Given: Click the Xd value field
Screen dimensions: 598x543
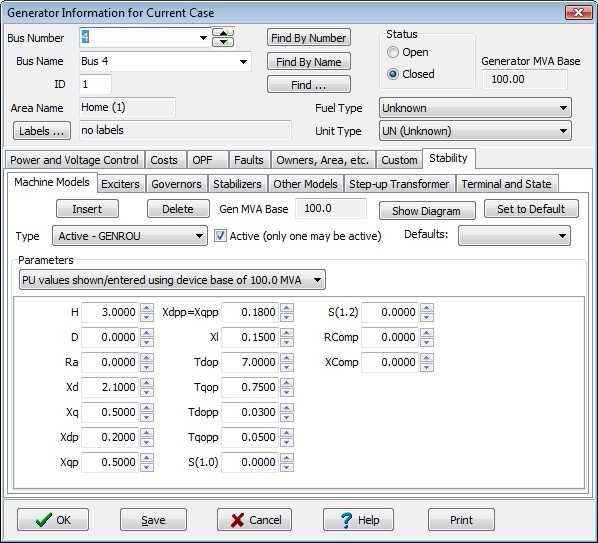Looking at the screenshot, I should (x=110, y=387).
